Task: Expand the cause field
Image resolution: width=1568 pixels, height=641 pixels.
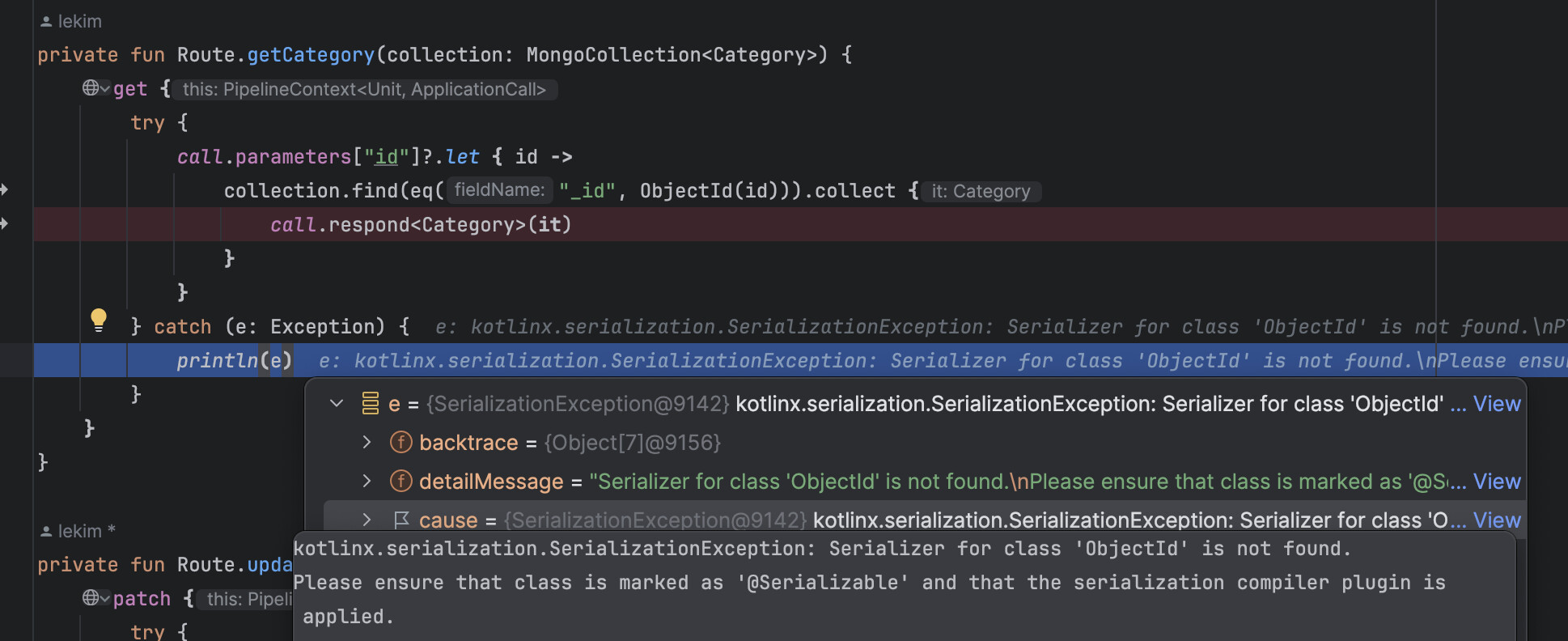Action: point(367,520)
